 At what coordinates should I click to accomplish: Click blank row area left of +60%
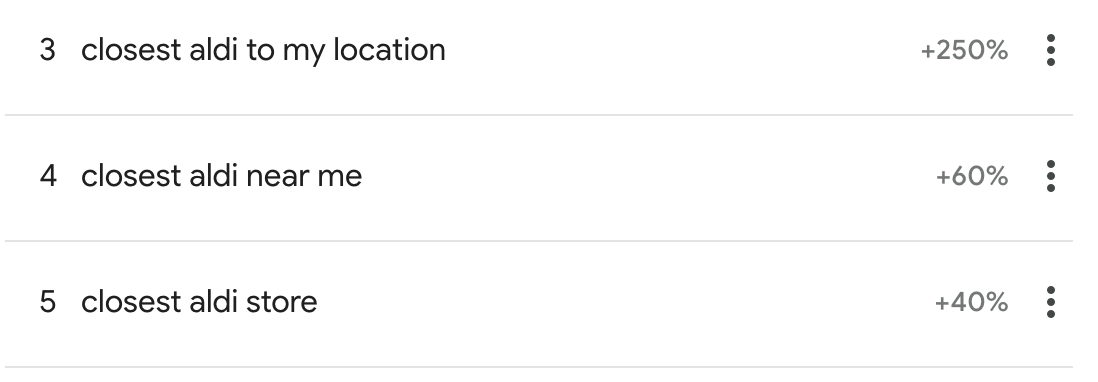pyautogui.click(x=648, y=176)
